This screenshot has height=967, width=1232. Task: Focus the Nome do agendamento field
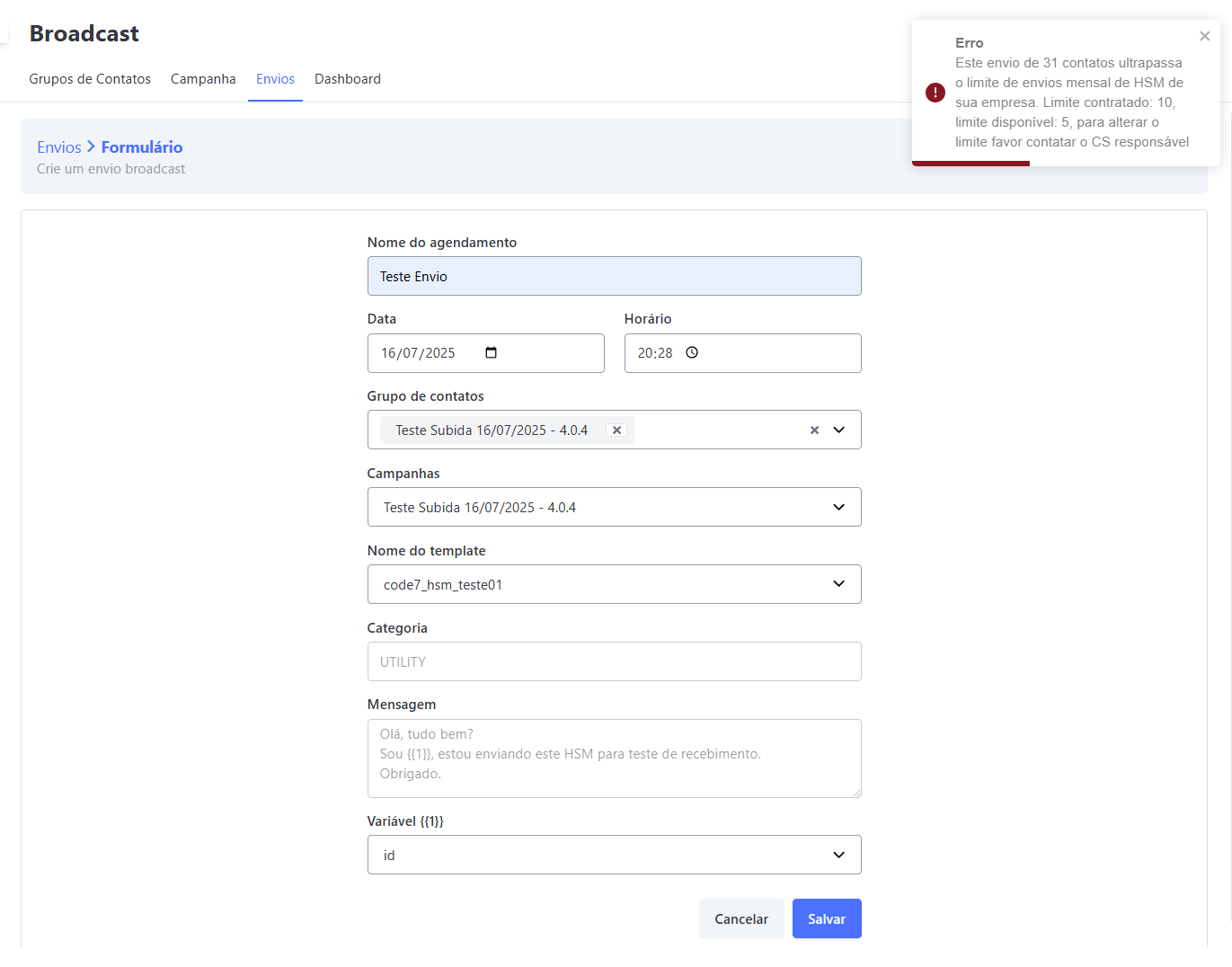point(614,276)
